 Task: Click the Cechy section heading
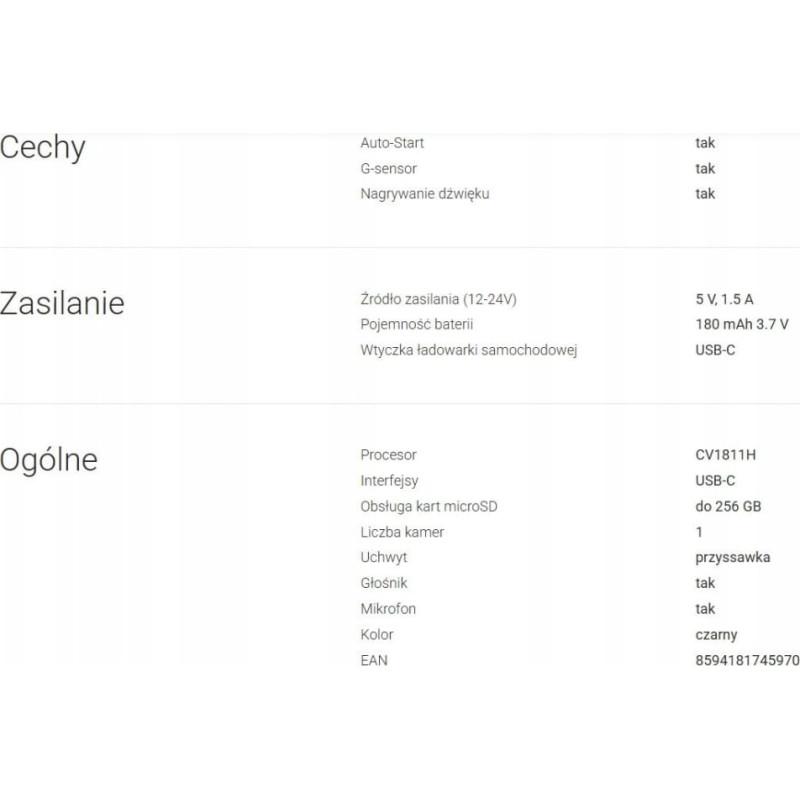(x=43, y=148)
